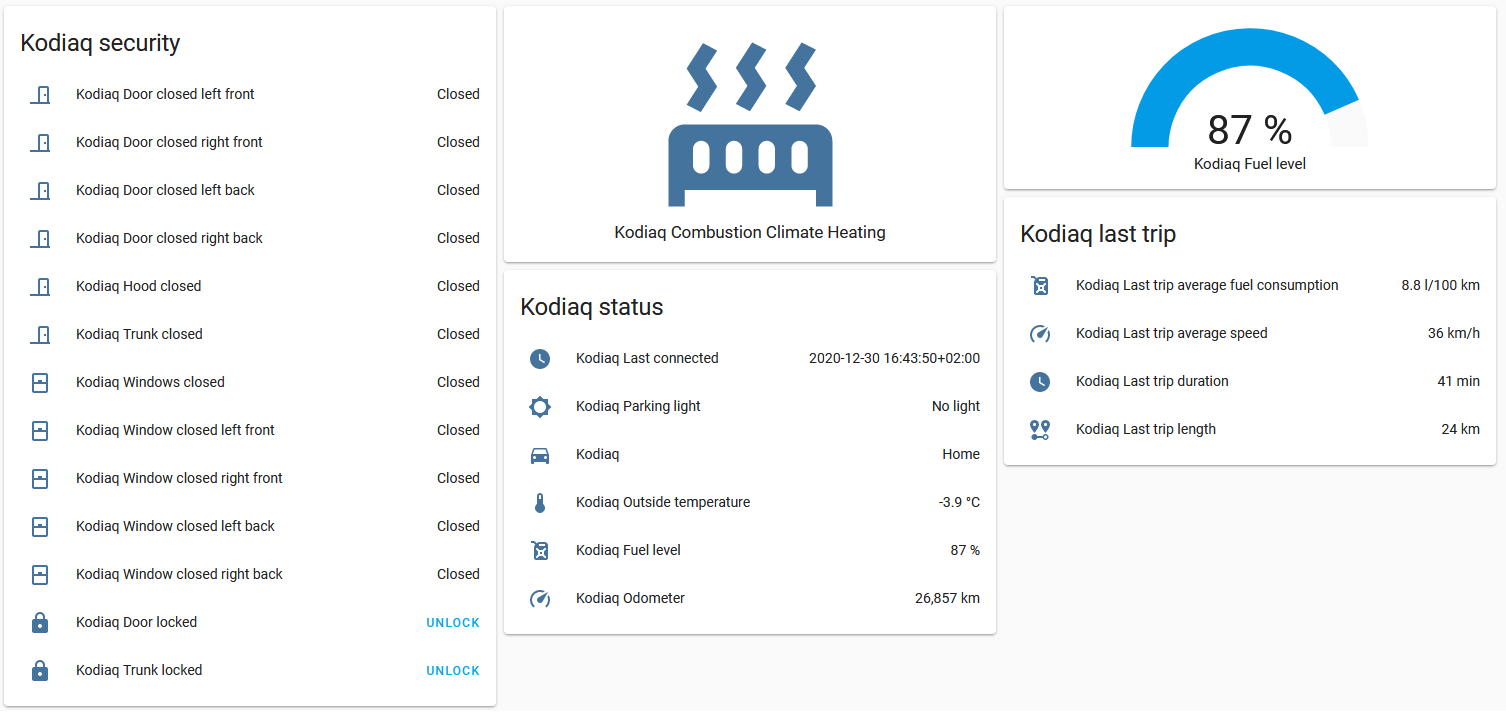Screen dimensions: 1506x716
Task: Open Kodiaq Combustion Climate Heating label
Action: point(750,232)
